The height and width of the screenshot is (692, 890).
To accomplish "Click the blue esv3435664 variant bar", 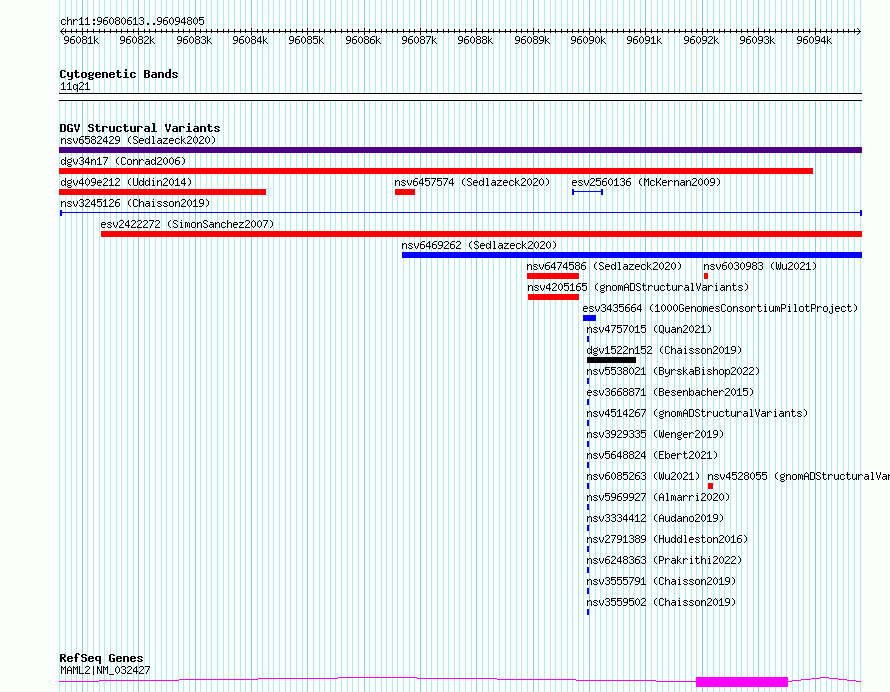I will tap(589, 318).
